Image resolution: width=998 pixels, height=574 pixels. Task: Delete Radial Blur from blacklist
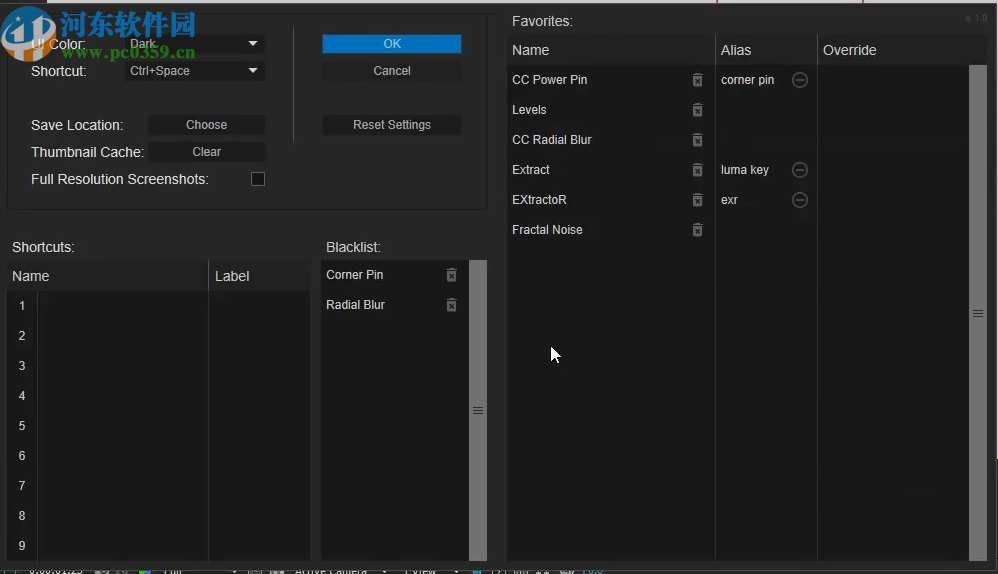pos(451,305)
